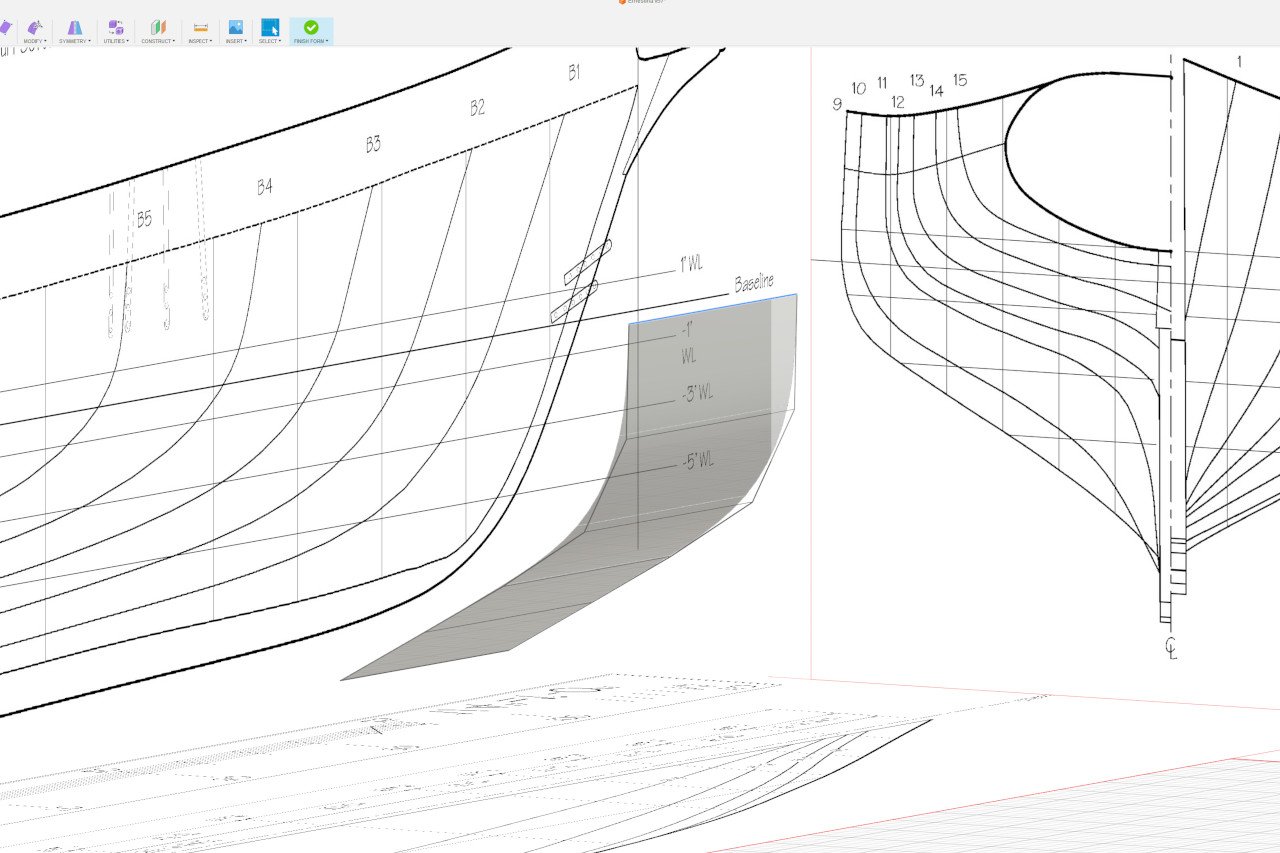Open the UTILITIES dropdown menu

116,41
